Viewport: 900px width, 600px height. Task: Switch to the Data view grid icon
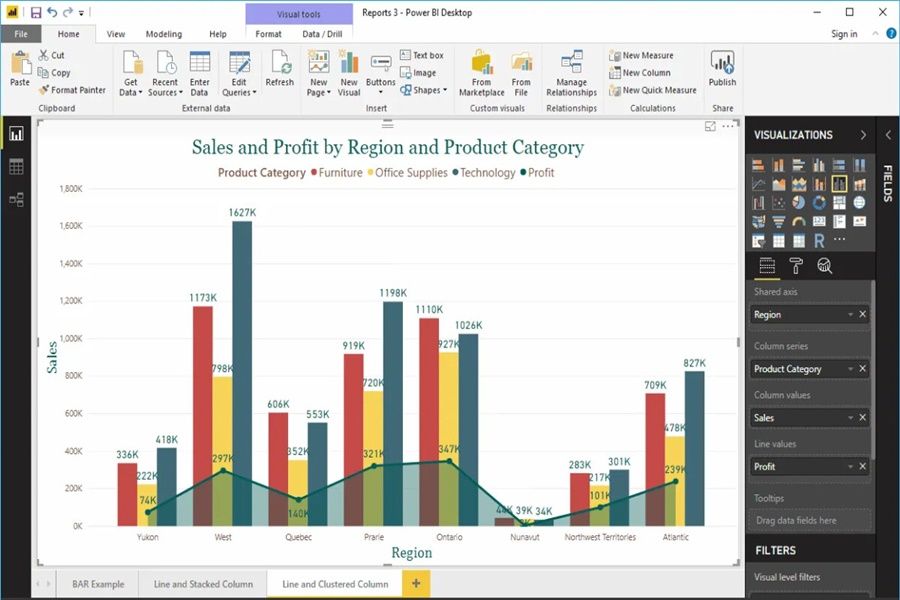click(16, 167)
